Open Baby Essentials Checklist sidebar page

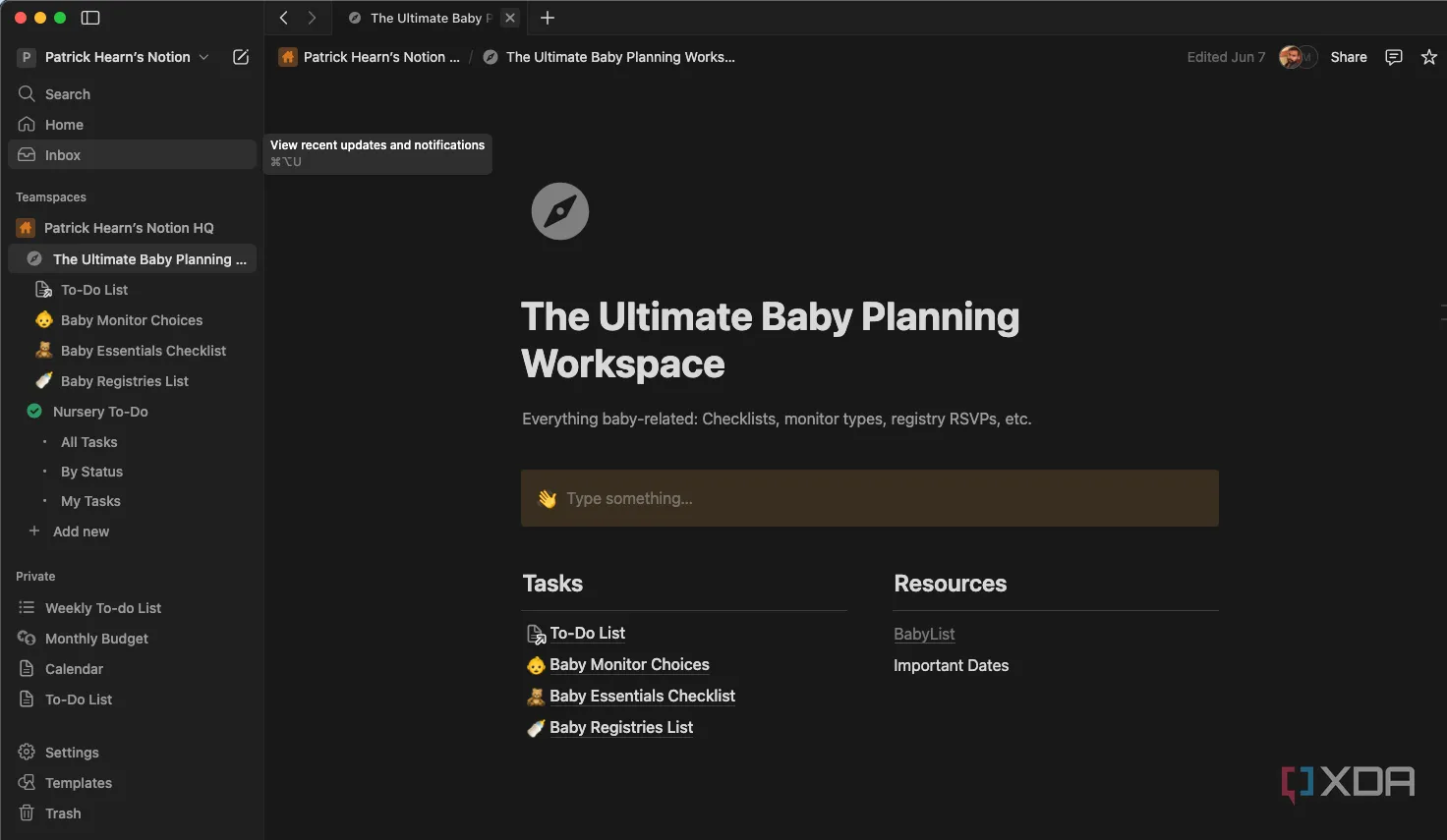[132, 351]
